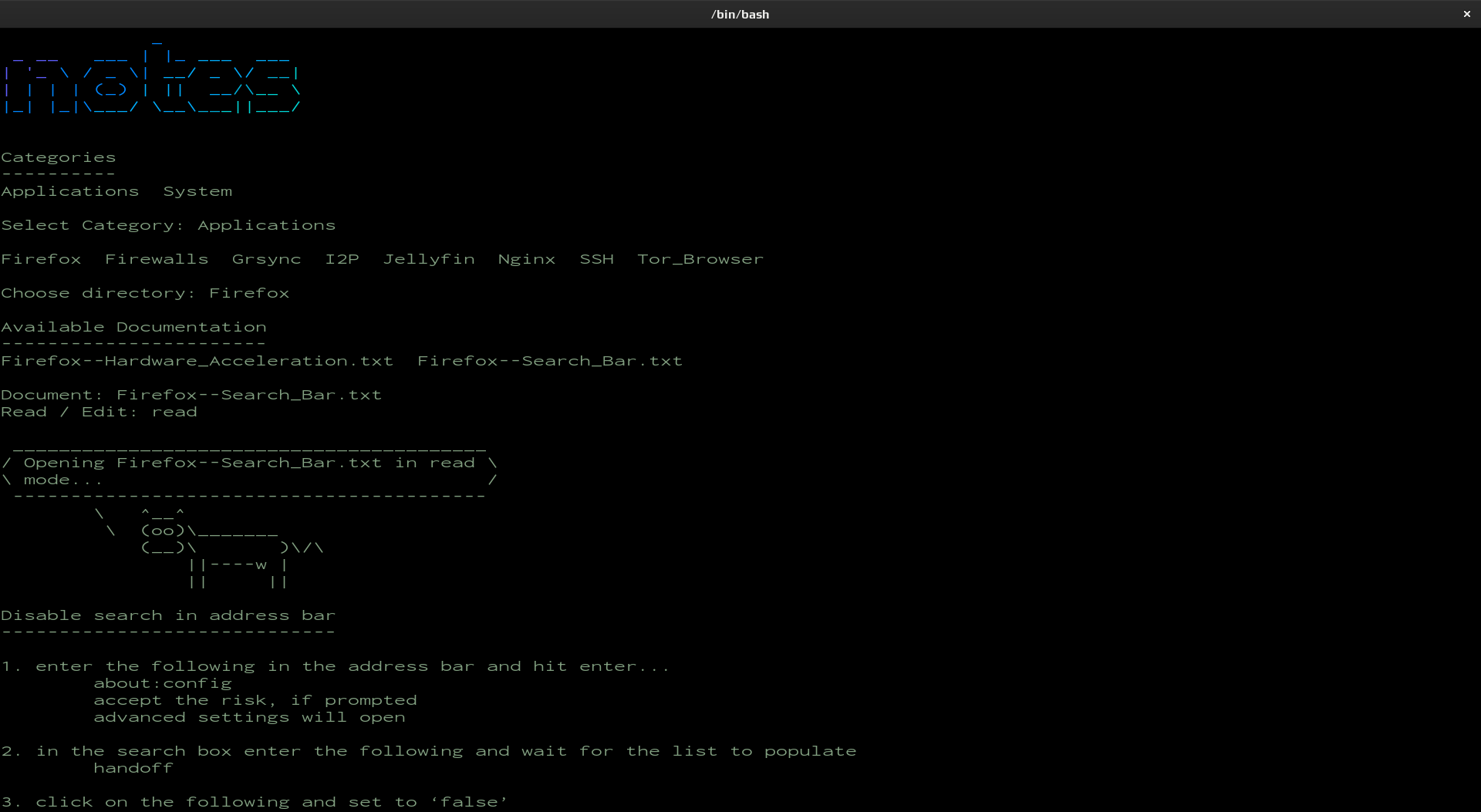Click the Grsync directory name
This screenshot has width=1481, height=812.
click(266, 259)
